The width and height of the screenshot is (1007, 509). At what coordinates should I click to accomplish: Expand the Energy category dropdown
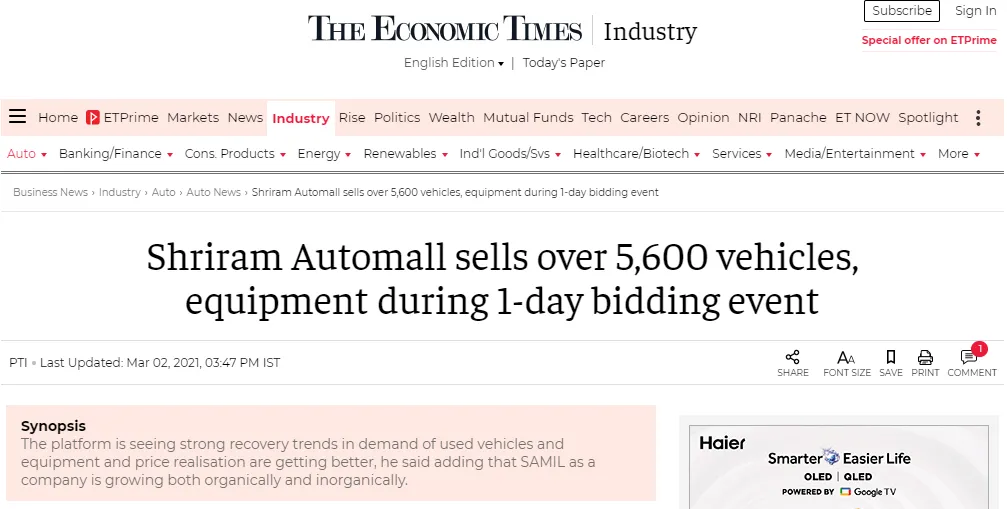coord(324,154)
